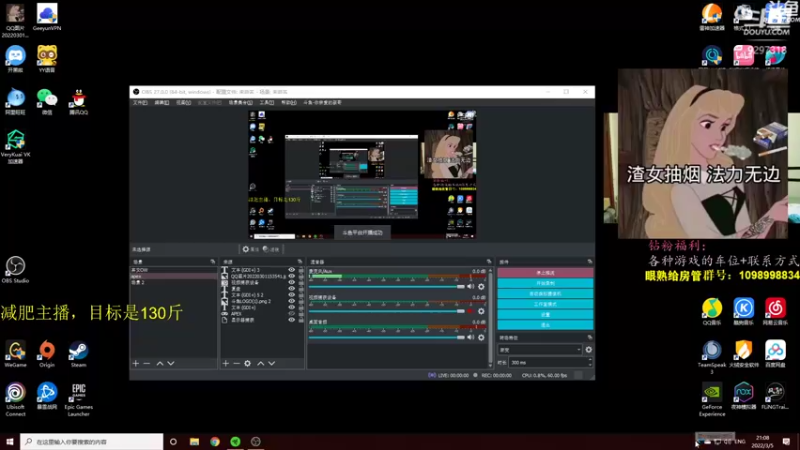The height and width of the screenshot is (450, 800).
Task: Open the Filters (滤镜) button in source toolbar
Action: click(271, 249)
